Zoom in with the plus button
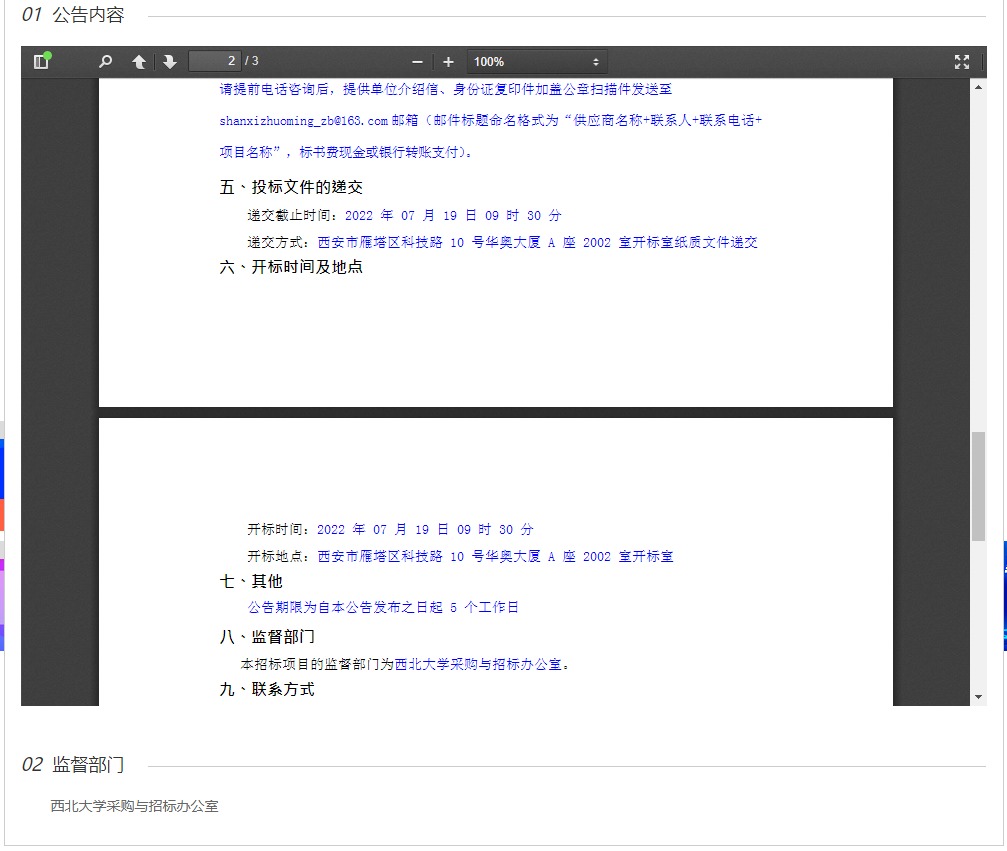 pos(448,62)
